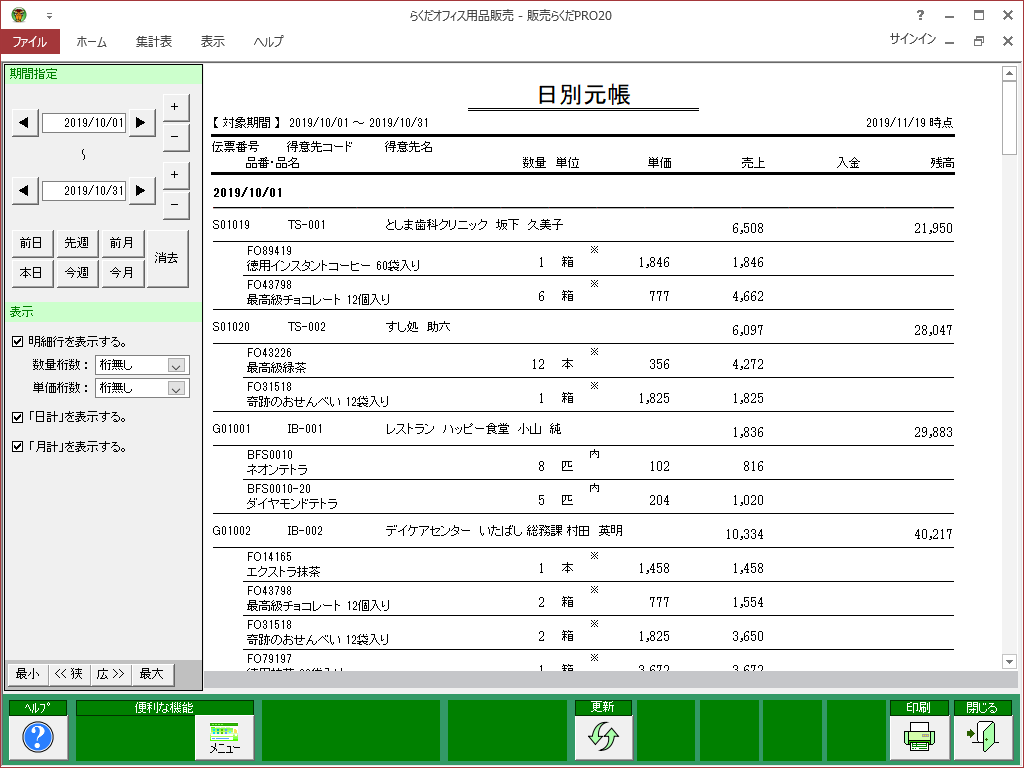Open the 数量桁数 dropdown

point(176,366)
